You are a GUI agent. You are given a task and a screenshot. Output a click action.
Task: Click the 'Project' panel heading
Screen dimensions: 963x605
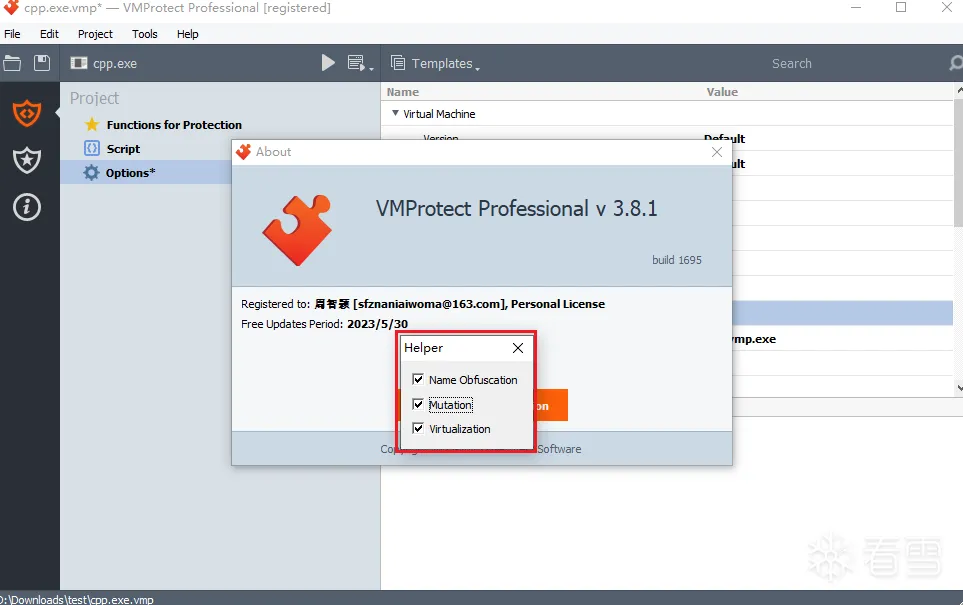click(94, 98)
